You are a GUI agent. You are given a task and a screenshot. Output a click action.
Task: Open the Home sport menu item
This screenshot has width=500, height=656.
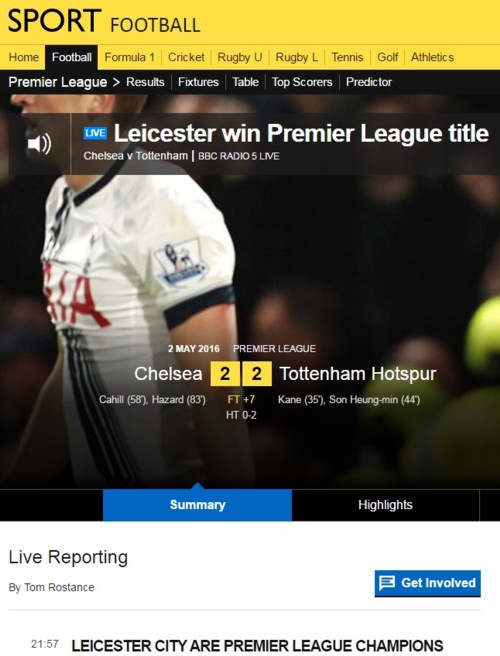point(23,57)
